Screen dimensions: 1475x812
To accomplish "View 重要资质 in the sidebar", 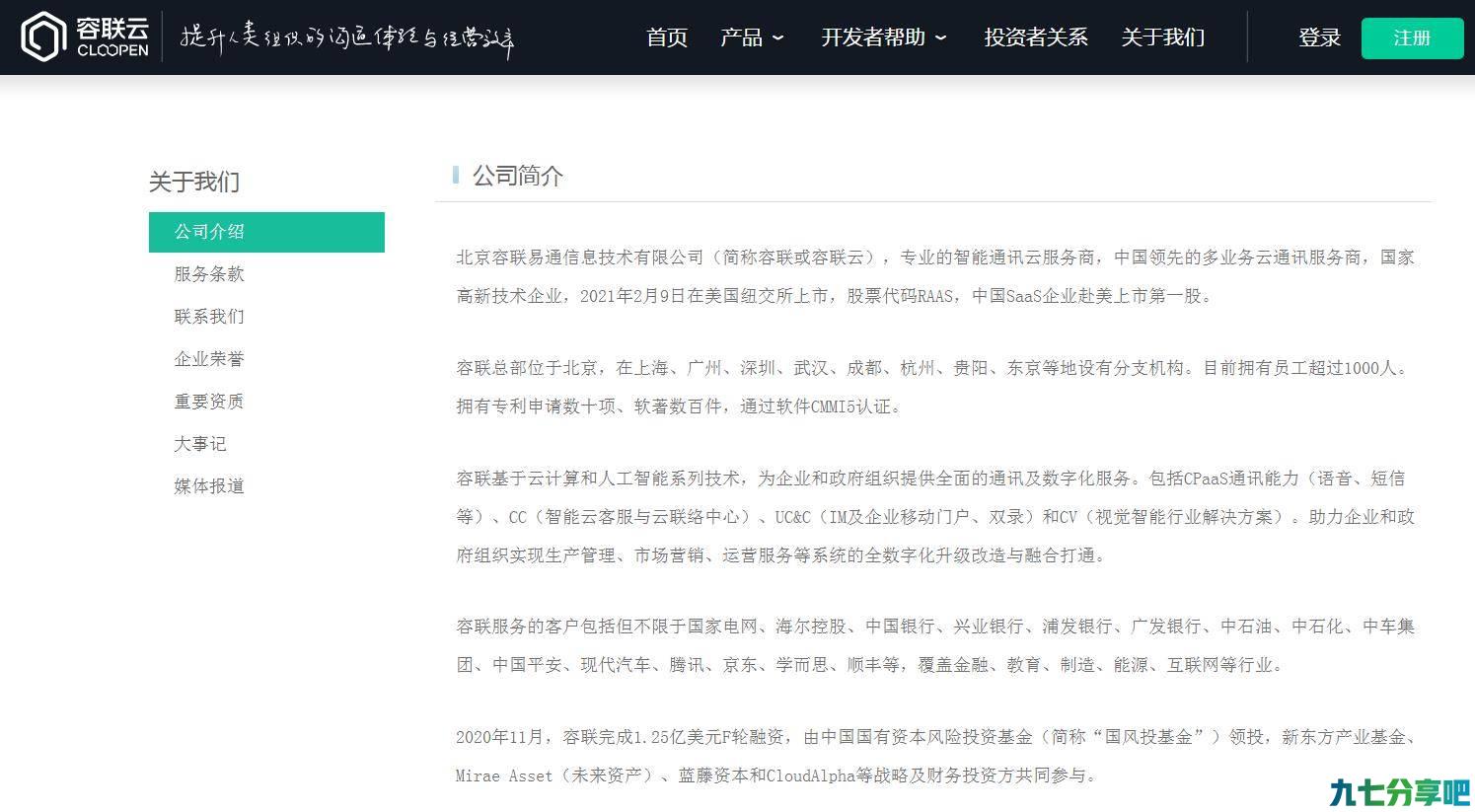I will [x=209, y=402].
